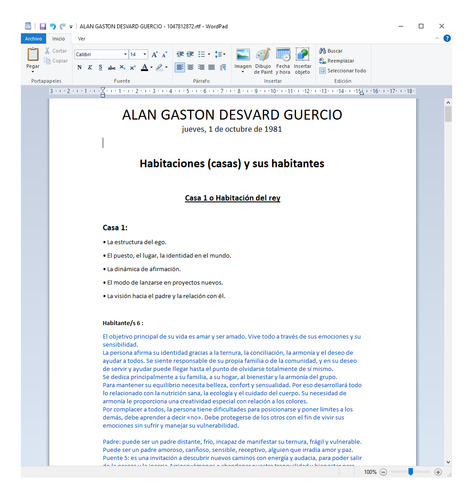
Task: Open the Archivo menu
Action: pyautogui.click(x=33, y=39)
